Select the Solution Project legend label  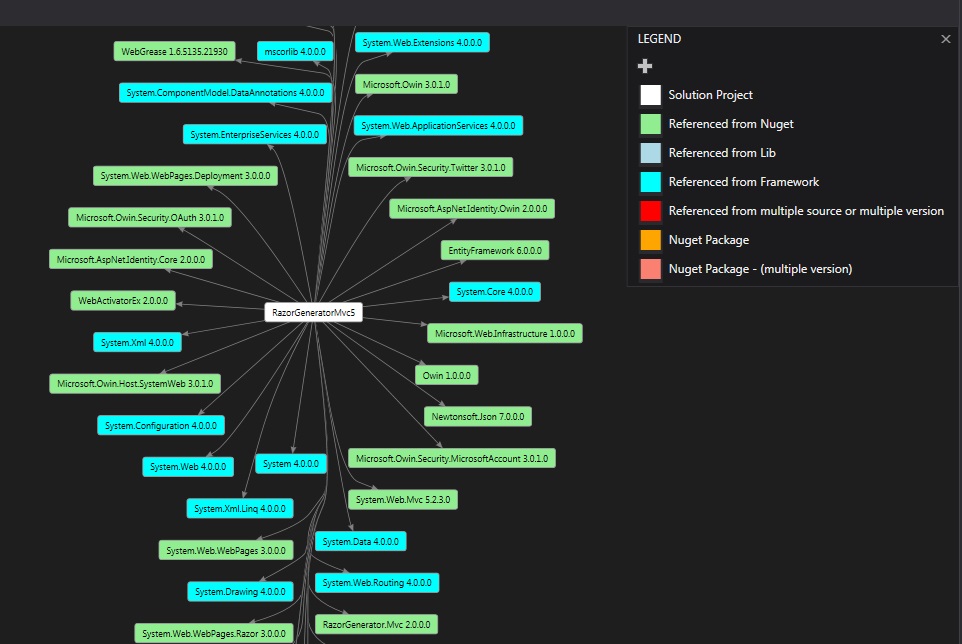coord(710,95)
